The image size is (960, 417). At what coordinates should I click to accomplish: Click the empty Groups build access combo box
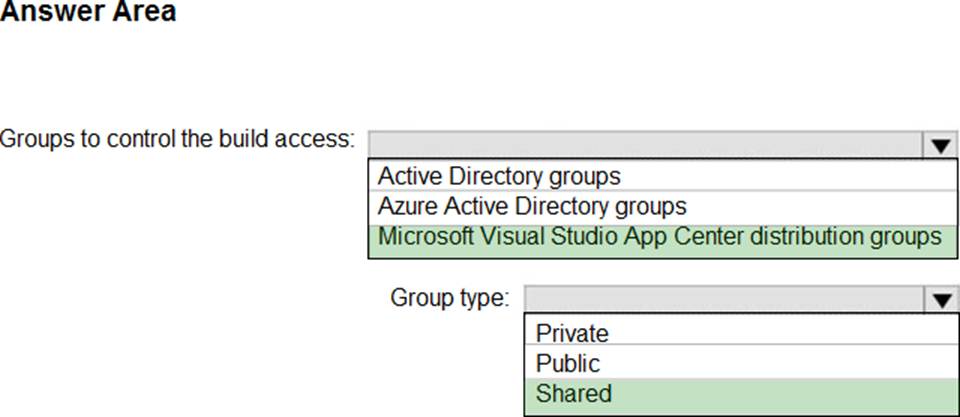(x=645, y=145)
